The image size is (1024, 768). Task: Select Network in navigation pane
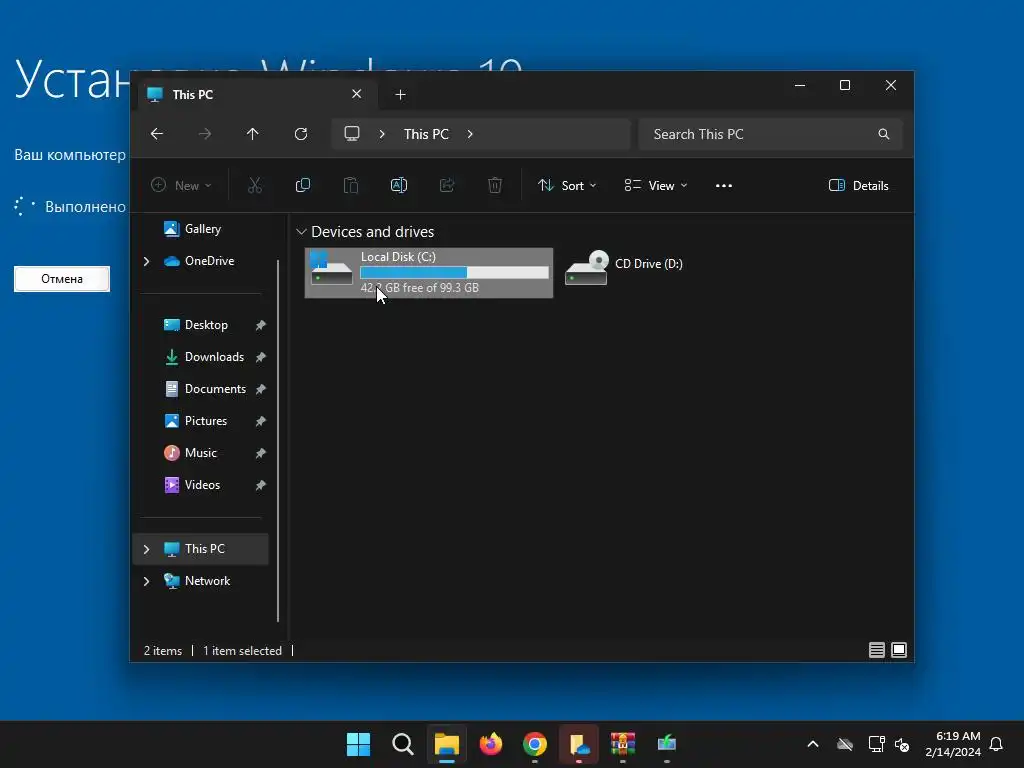[x=197, y=581]
